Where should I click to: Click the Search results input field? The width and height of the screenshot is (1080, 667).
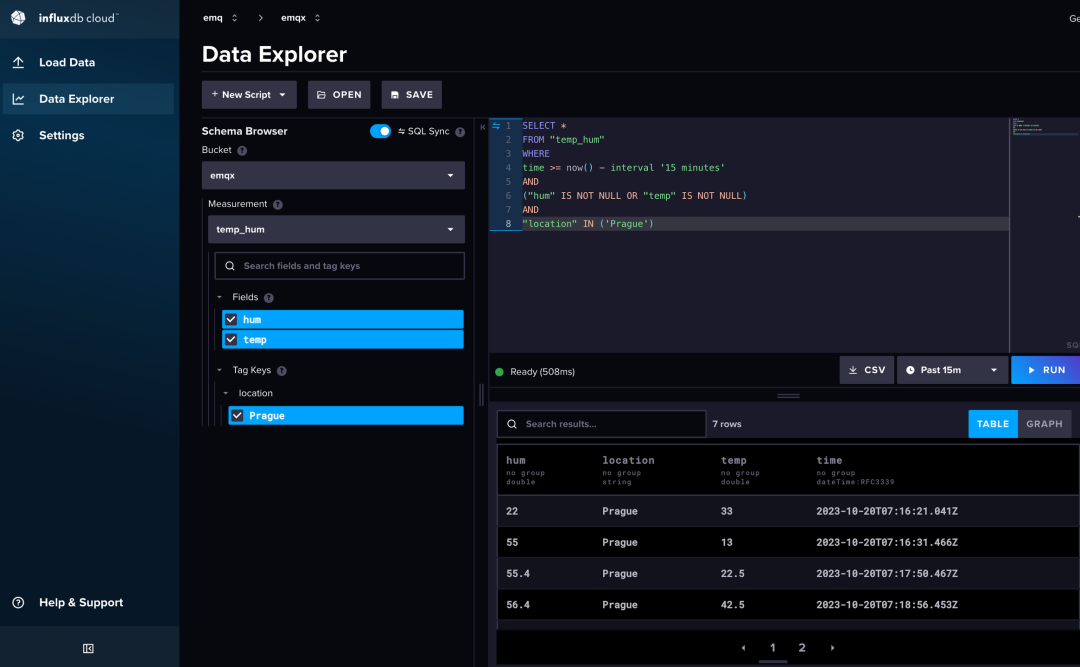[601, 424]
